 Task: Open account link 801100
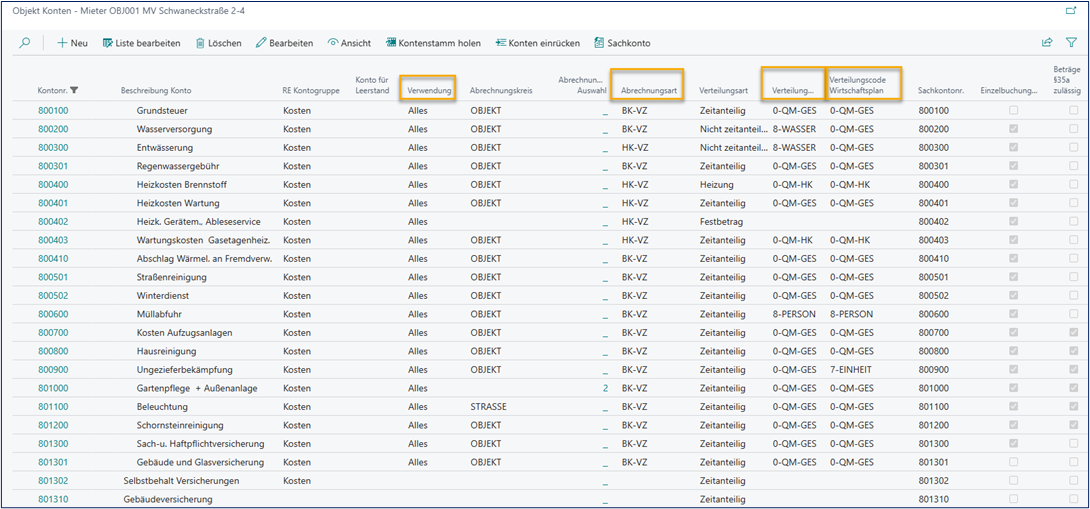pyautogui.click(x=53, y=406)
